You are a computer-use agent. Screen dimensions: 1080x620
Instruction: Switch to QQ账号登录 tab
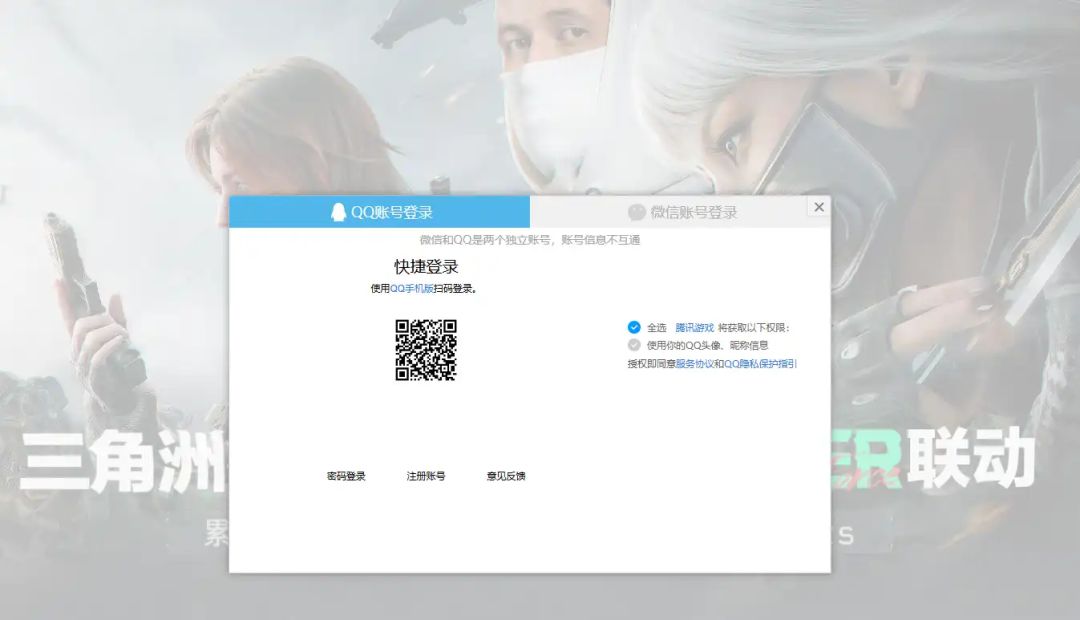pos(380,211)
